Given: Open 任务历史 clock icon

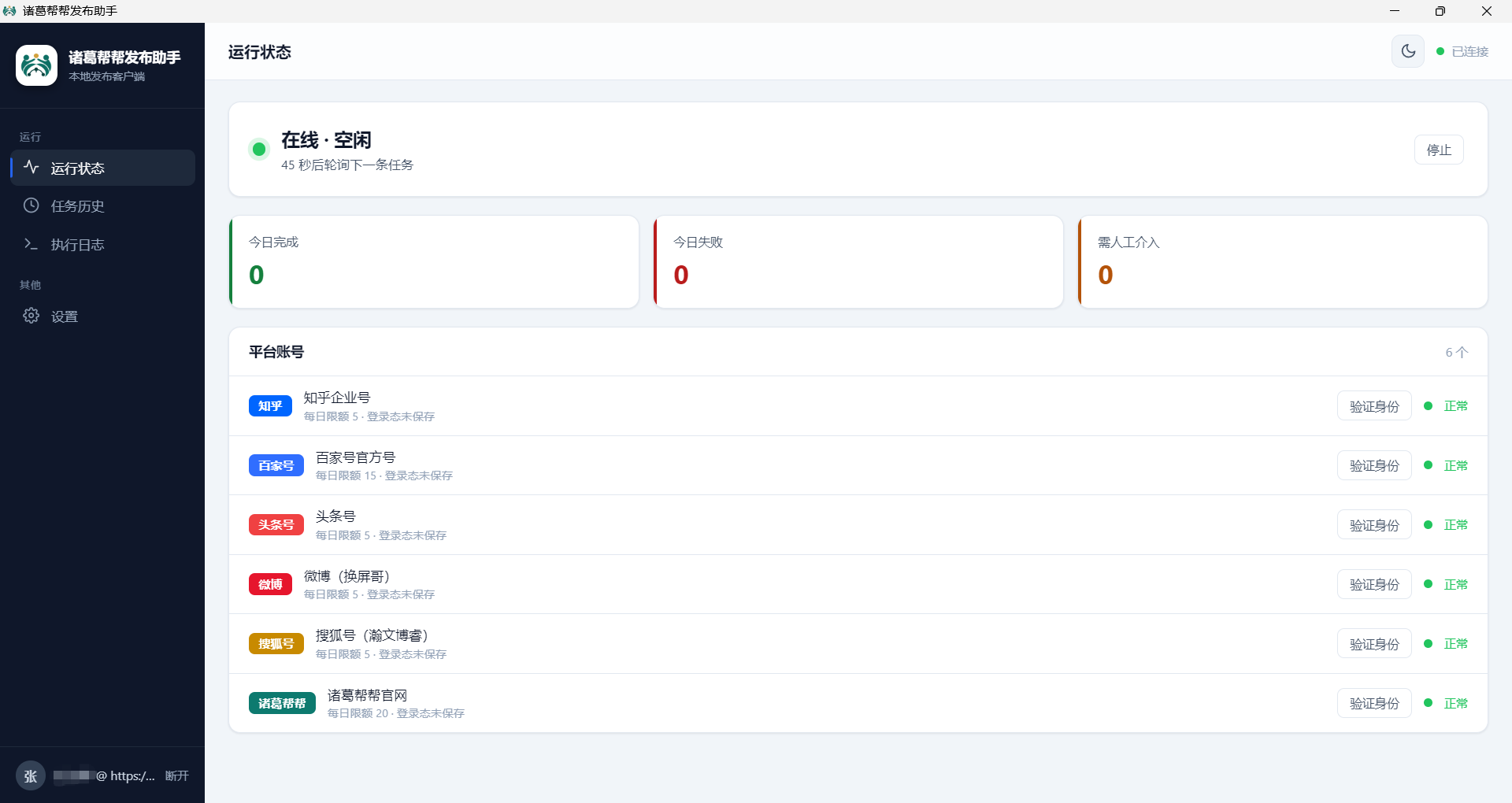Looking at the screenshot, I should point(31,205).
